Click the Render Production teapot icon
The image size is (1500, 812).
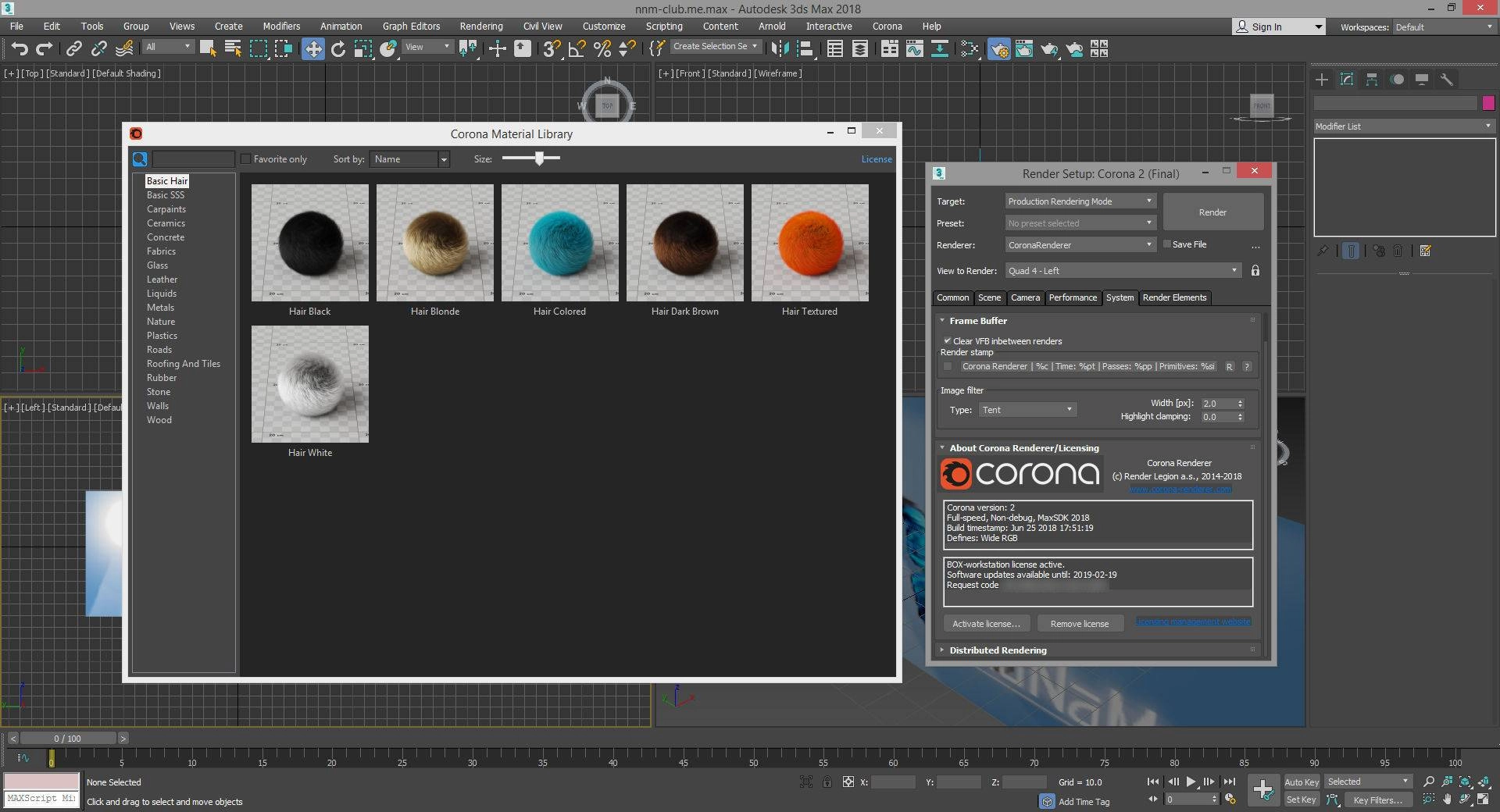(x=1048, y=48)
